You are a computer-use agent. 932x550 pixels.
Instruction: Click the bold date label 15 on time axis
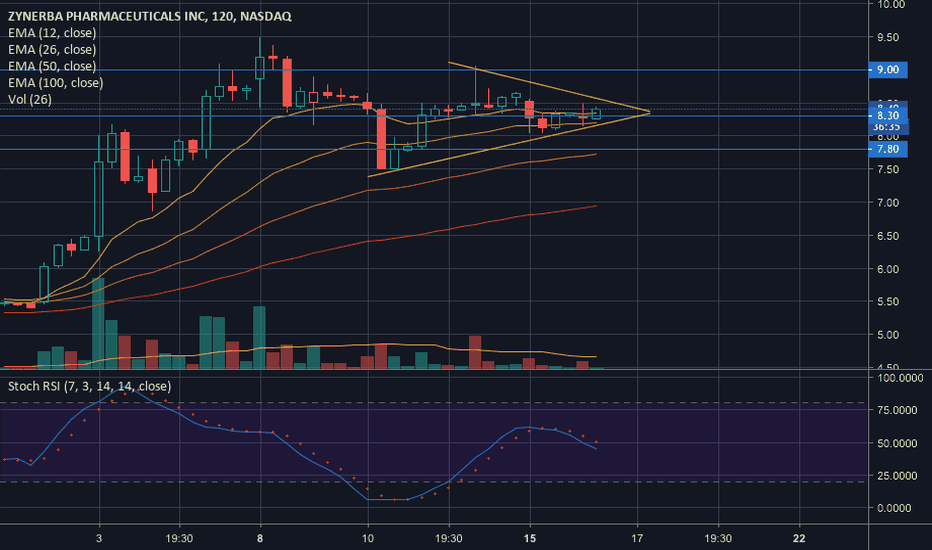(530, 538)
